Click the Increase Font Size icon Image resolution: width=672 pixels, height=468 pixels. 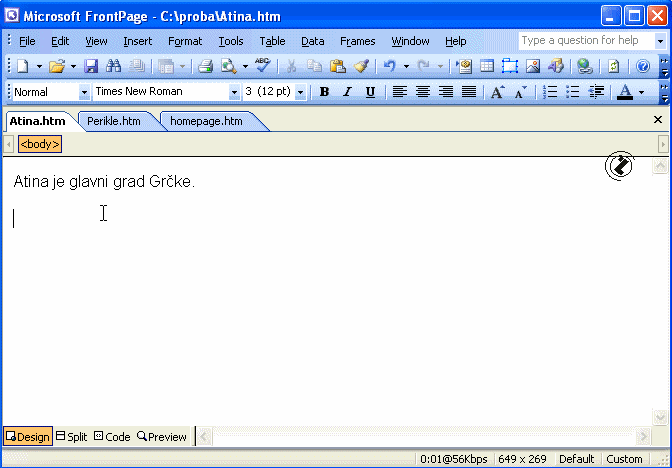(x=497, y=92)
